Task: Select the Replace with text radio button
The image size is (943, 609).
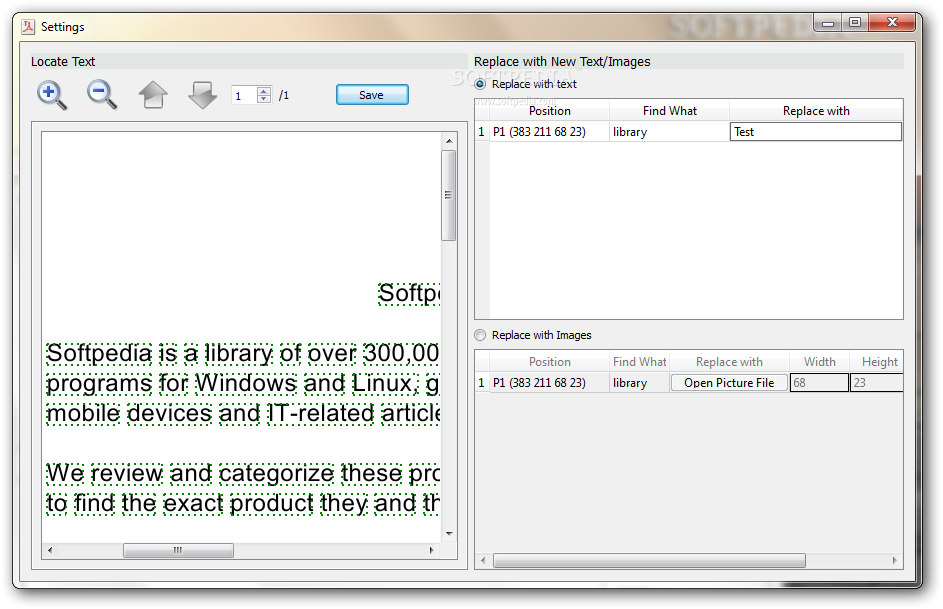Action: 480,84
